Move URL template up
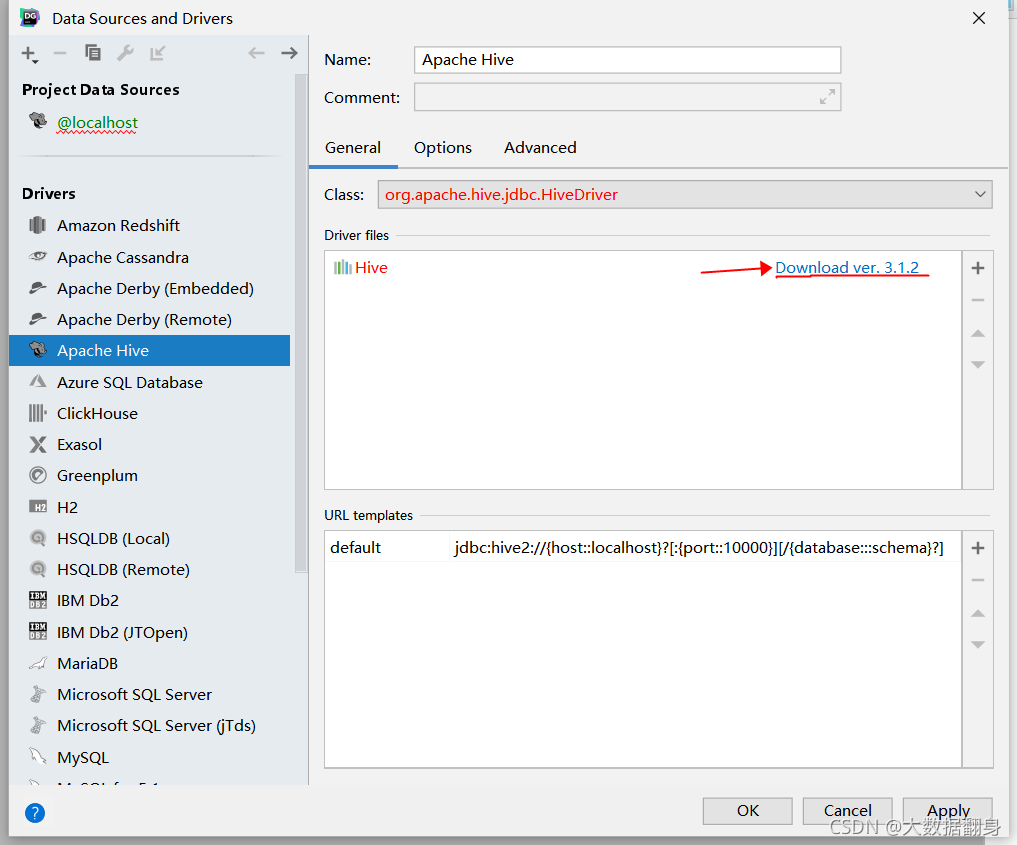1017x845 pixels. point(978,613)
